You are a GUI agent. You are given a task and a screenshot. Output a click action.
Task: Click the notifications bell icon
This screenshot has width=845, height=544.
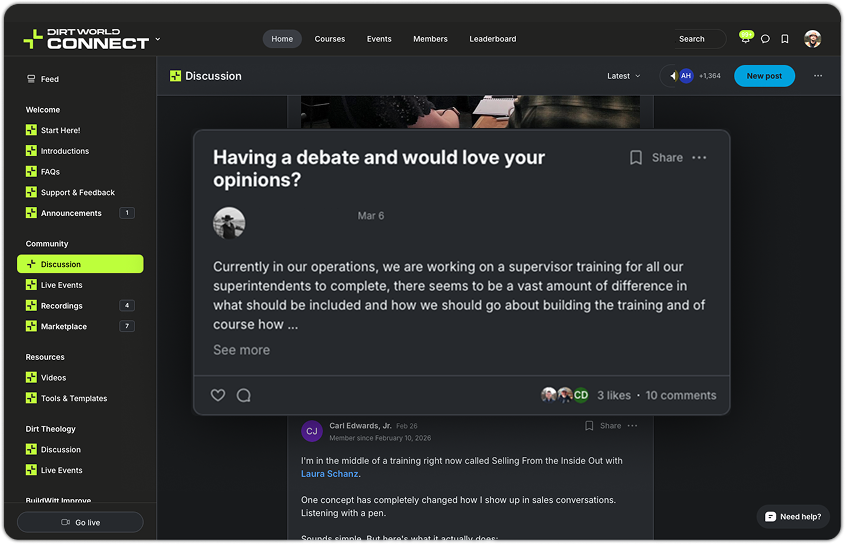746,39
